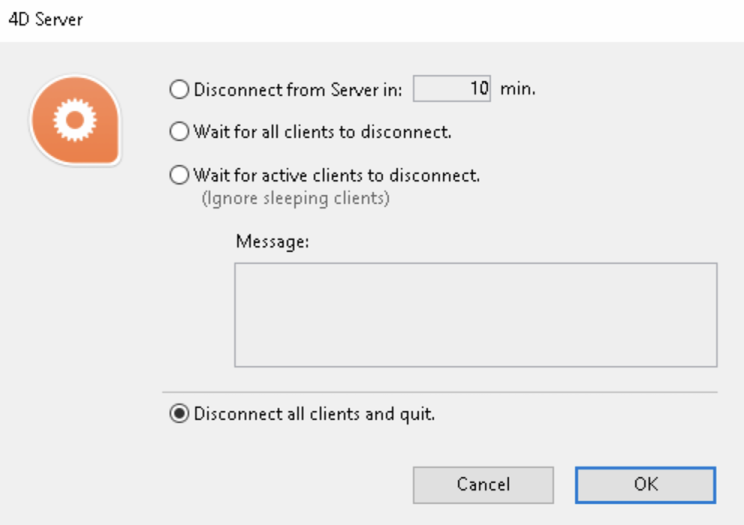Viewport: 744px width, 525px height.
Task: Click the '4D Server' window title text
Action: pyautogui.click(x=46, y=20)
